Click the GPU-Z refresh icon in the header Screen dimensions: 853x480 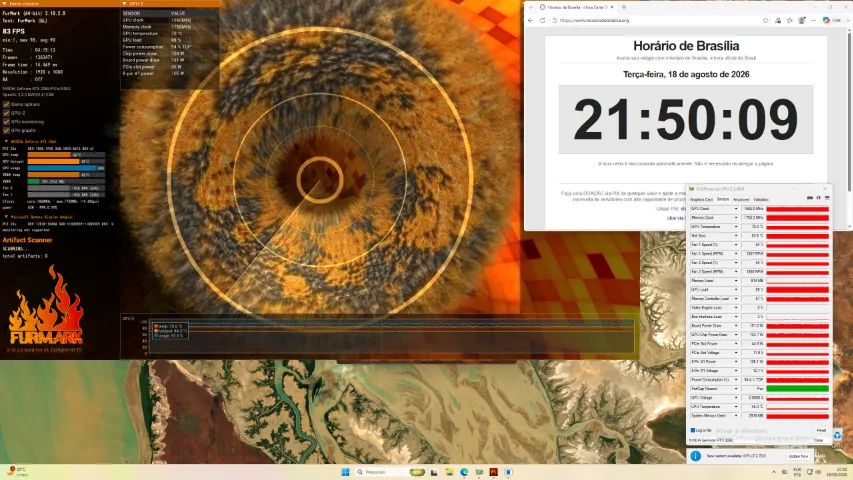coord(818,198)
